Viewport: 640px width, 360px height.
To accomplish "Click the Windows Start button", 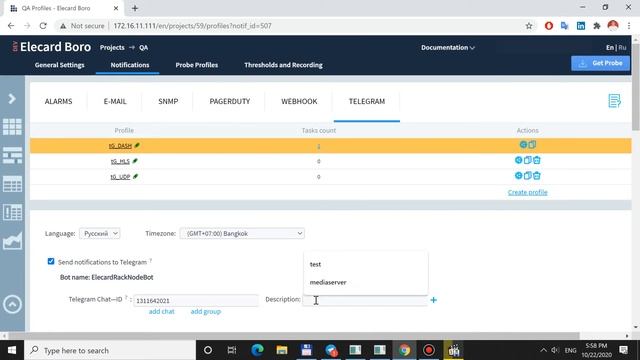I will (12, 350).
